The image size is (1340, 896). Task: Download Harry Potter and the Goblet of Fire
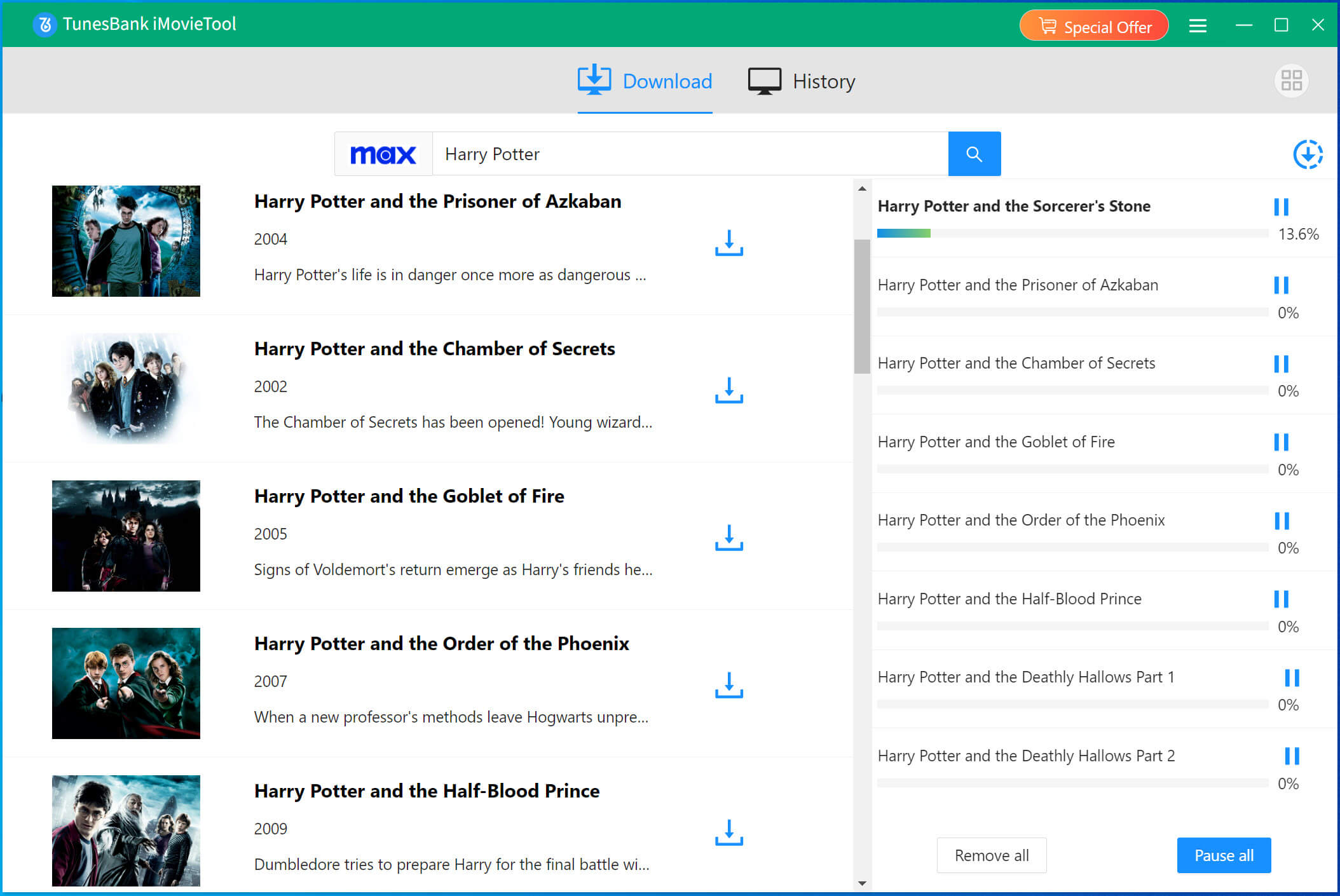pos(728,538)
